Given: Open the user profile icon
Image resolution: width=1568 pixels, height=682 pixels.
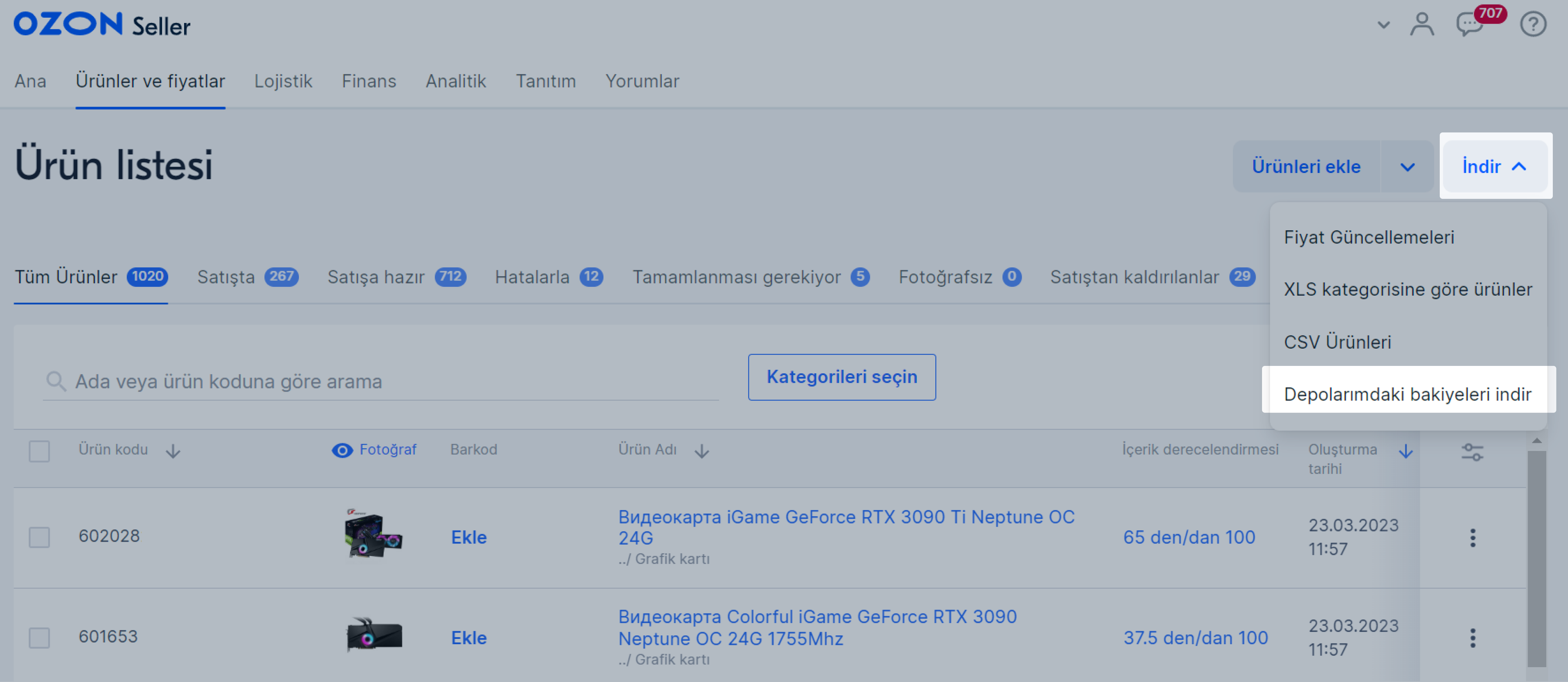Looking at the screenshot, I should coord(1422,25).
